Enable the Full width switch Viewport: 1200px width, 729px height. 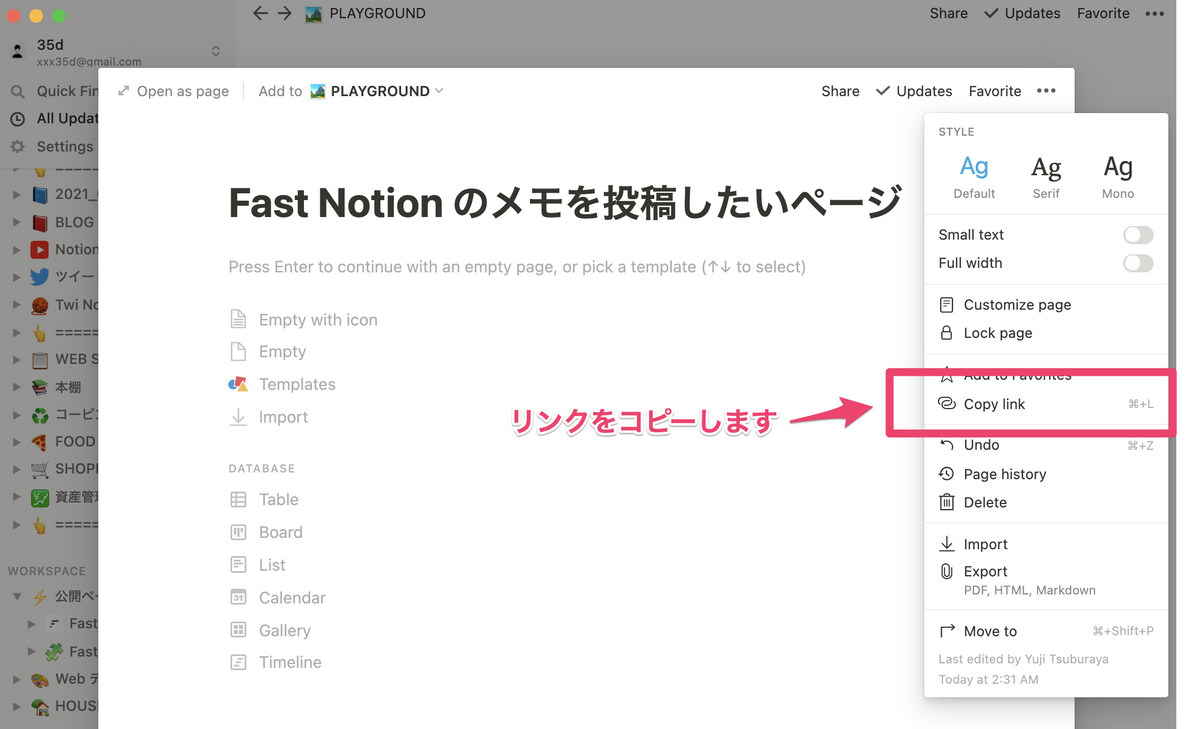coord(1137,263)
